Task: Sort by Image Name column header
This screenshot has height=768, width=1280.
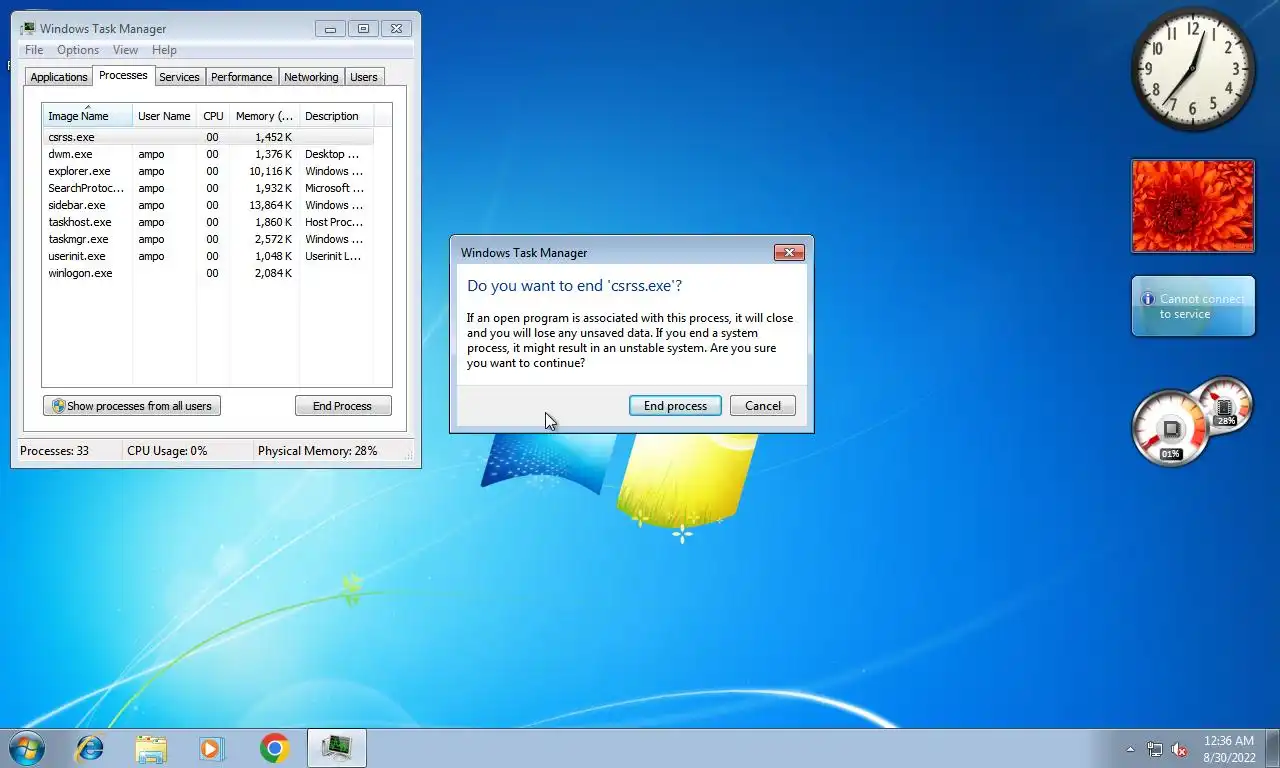Action: click(x=88, y=116)
